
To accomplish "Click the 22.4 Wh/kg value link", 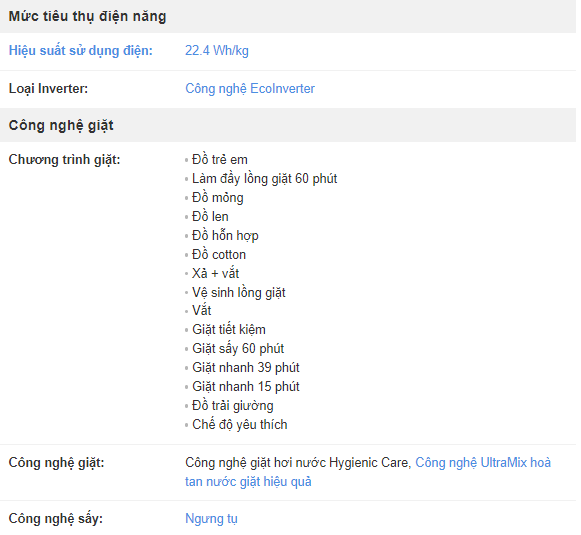I will (x=217, y=50).
